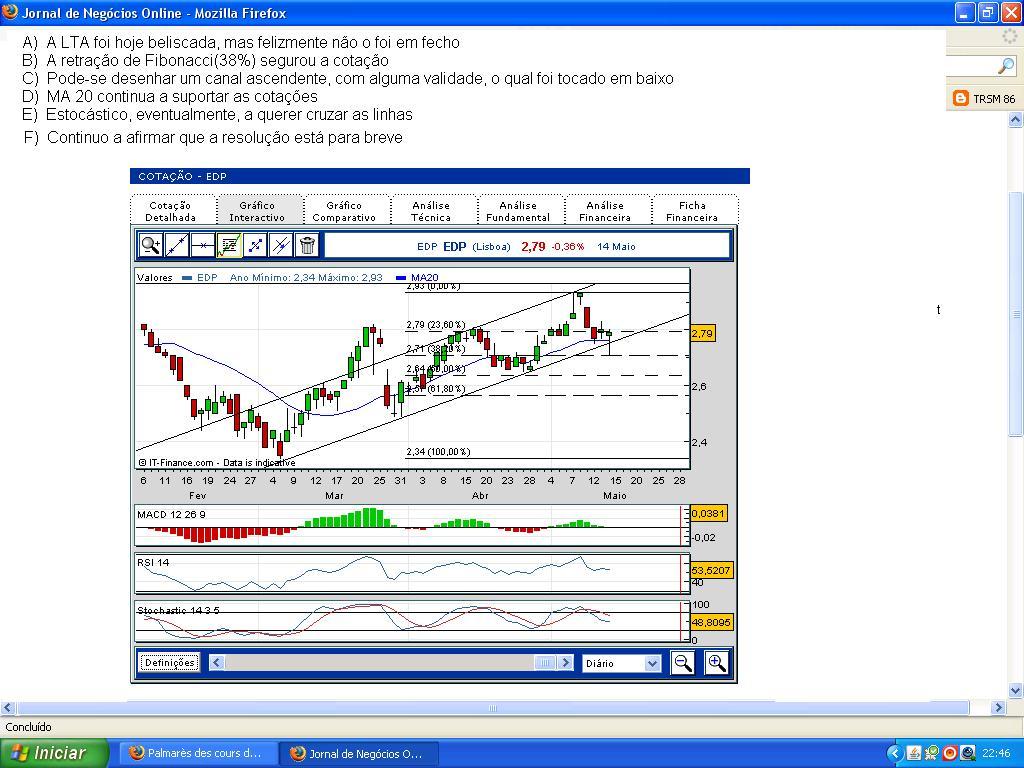Click the chart timeline scrollbar thumb

[x=545, y=663]
